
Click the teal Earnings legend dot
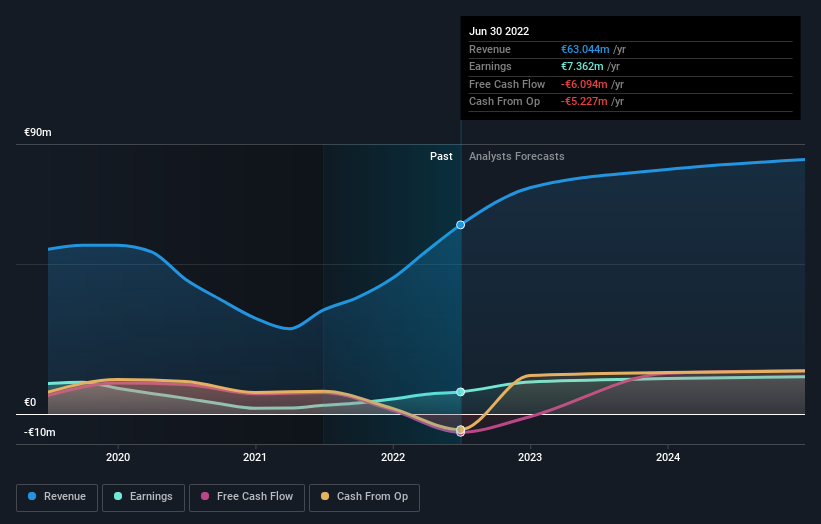click(118, 496)
